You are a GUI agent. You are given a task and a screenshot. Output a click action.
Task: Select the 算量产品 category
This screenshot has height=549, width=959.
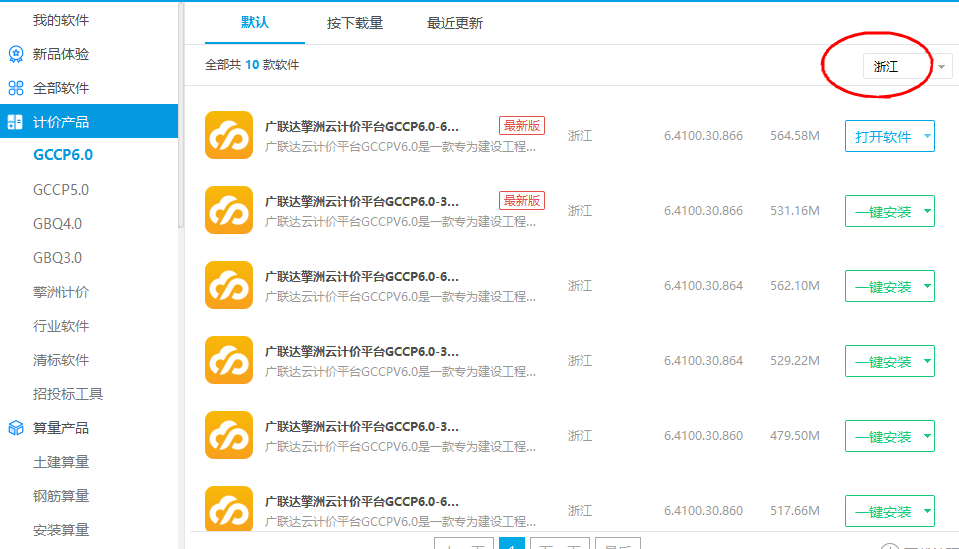[61, 428]
